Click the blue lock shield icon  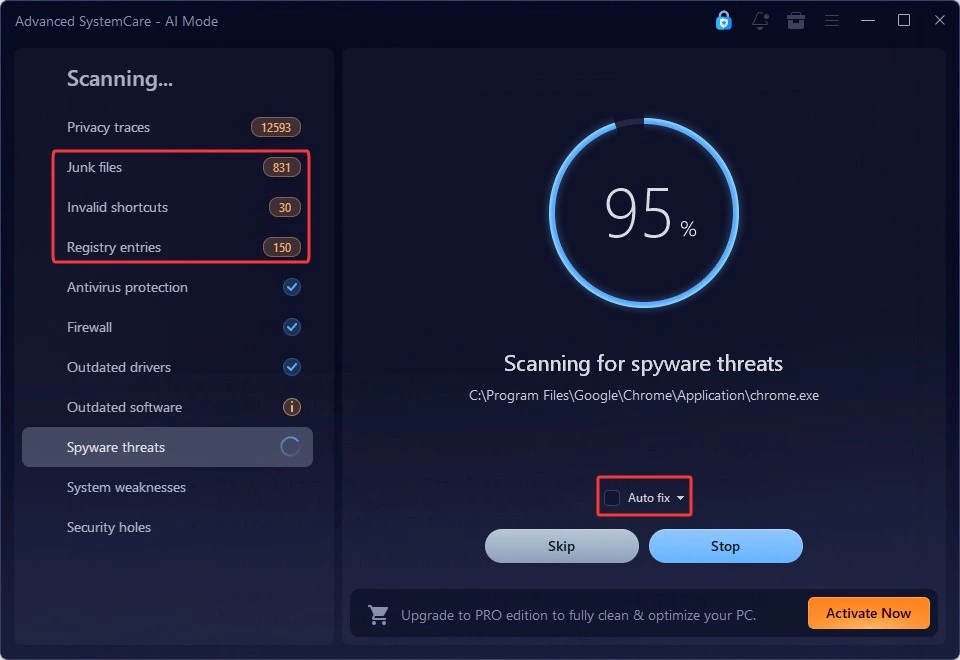pyautogui.click(x=724, y=20)
